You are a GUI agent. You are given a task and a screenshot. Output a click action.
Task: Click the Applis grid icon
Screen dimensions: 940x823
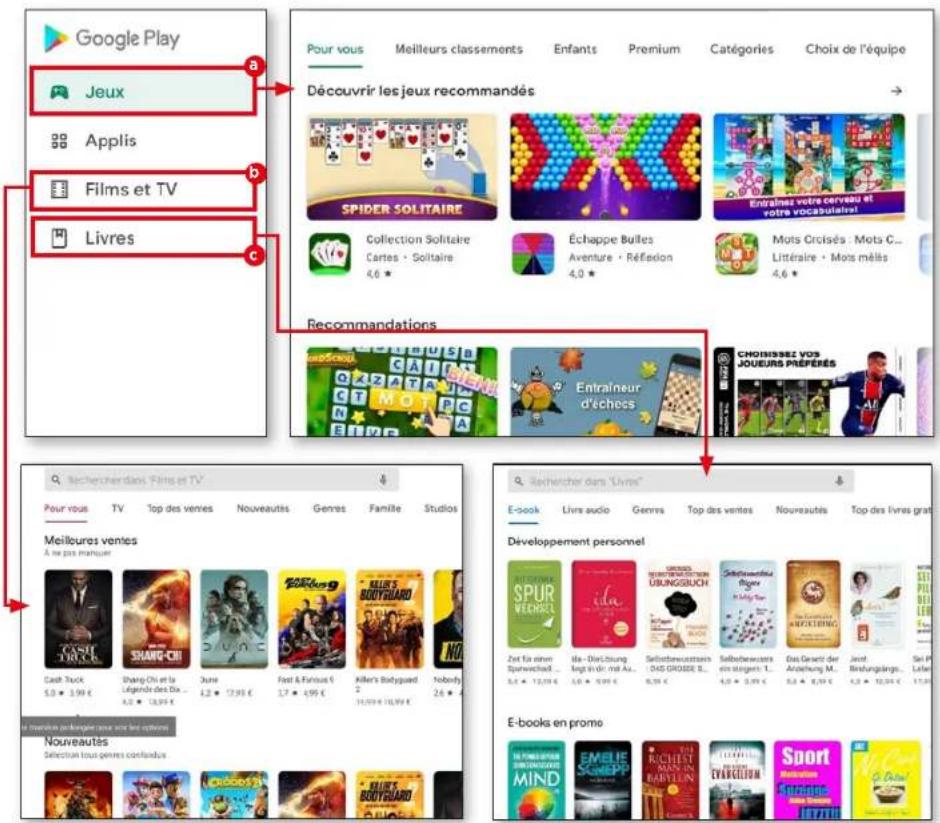59,141
